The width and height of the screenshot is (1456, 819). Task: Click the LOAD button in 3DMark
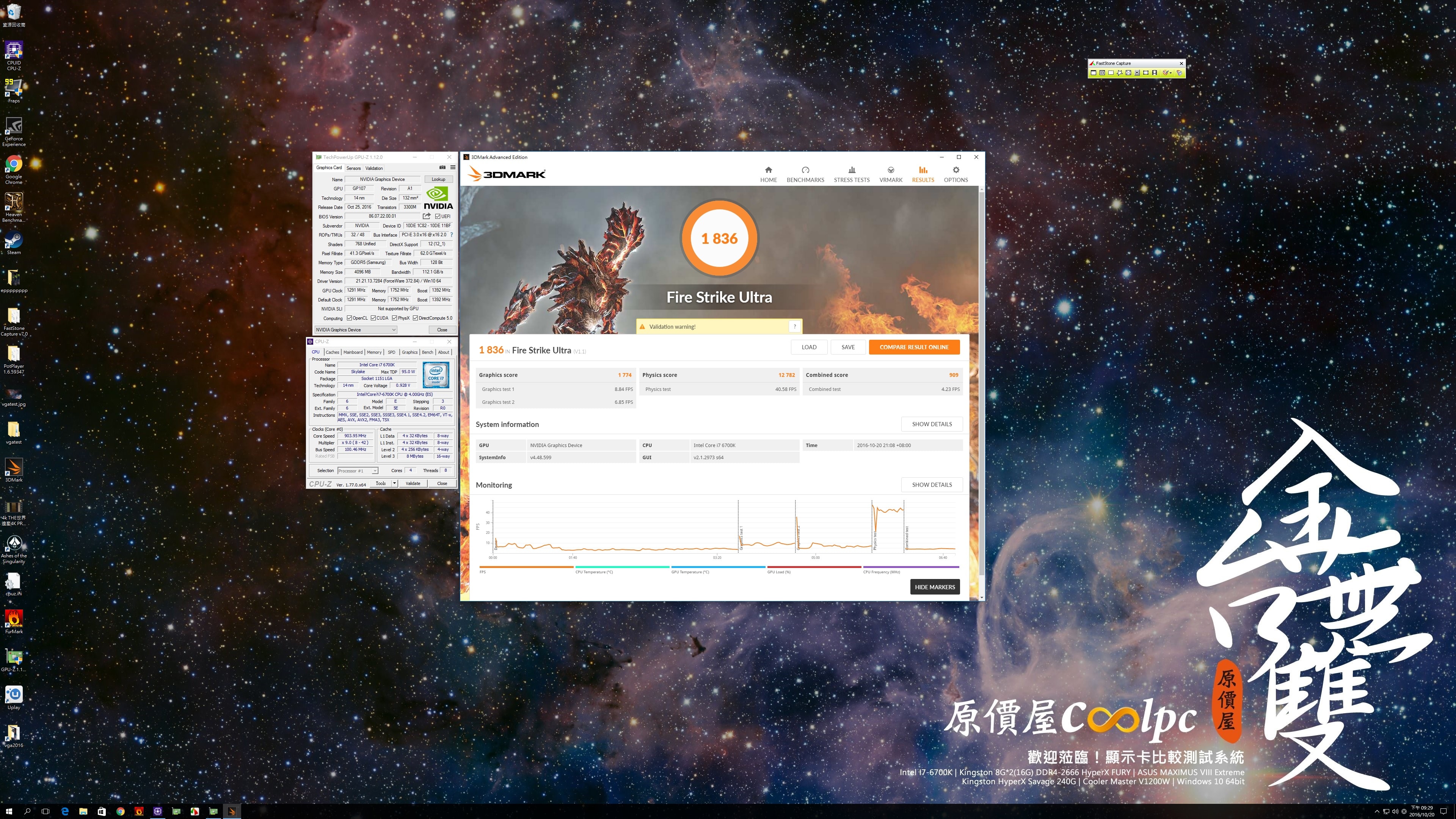pos(809,347)
